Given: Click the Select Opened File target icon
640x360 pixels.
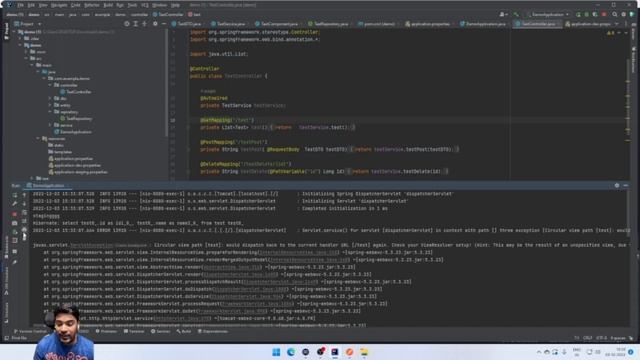Looking at the screenshot, I should click(127, 24).
